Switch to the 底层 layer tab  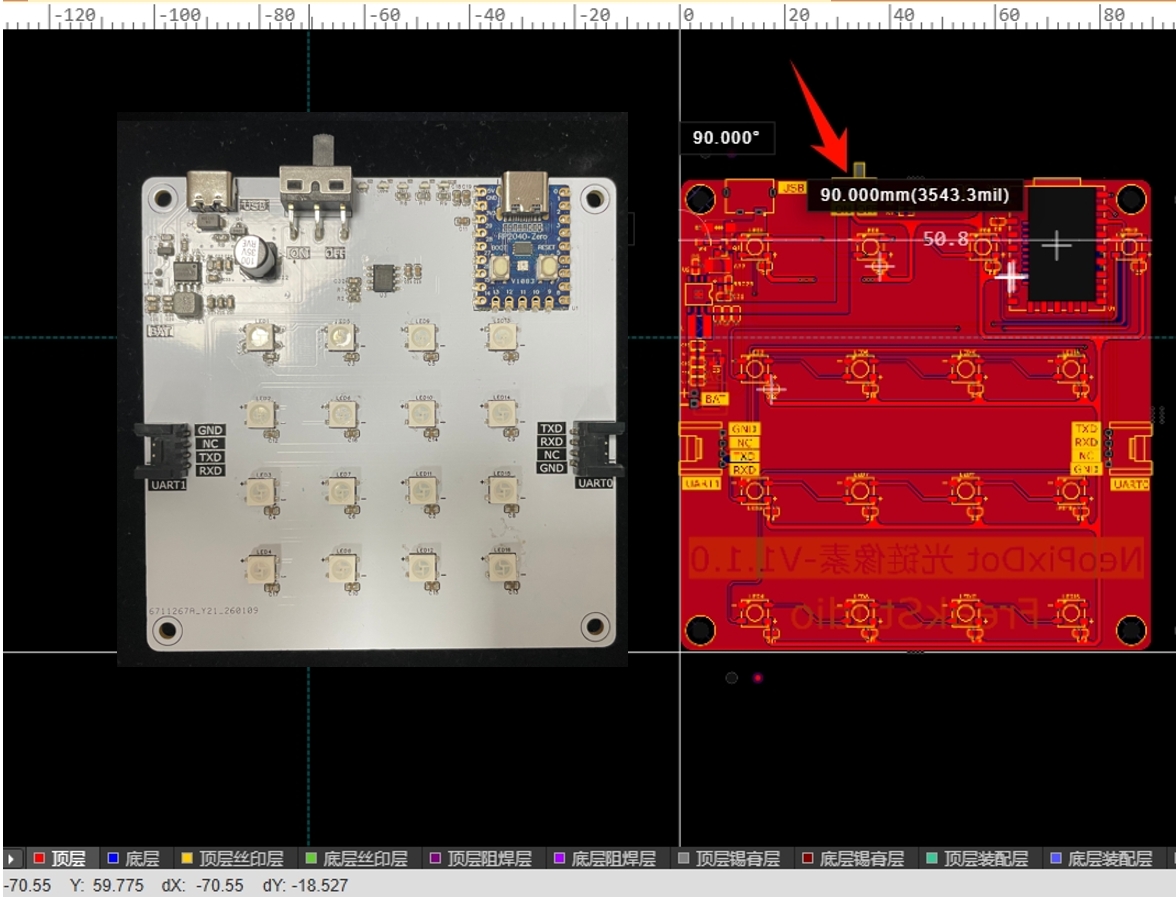(x=134, y=858)
